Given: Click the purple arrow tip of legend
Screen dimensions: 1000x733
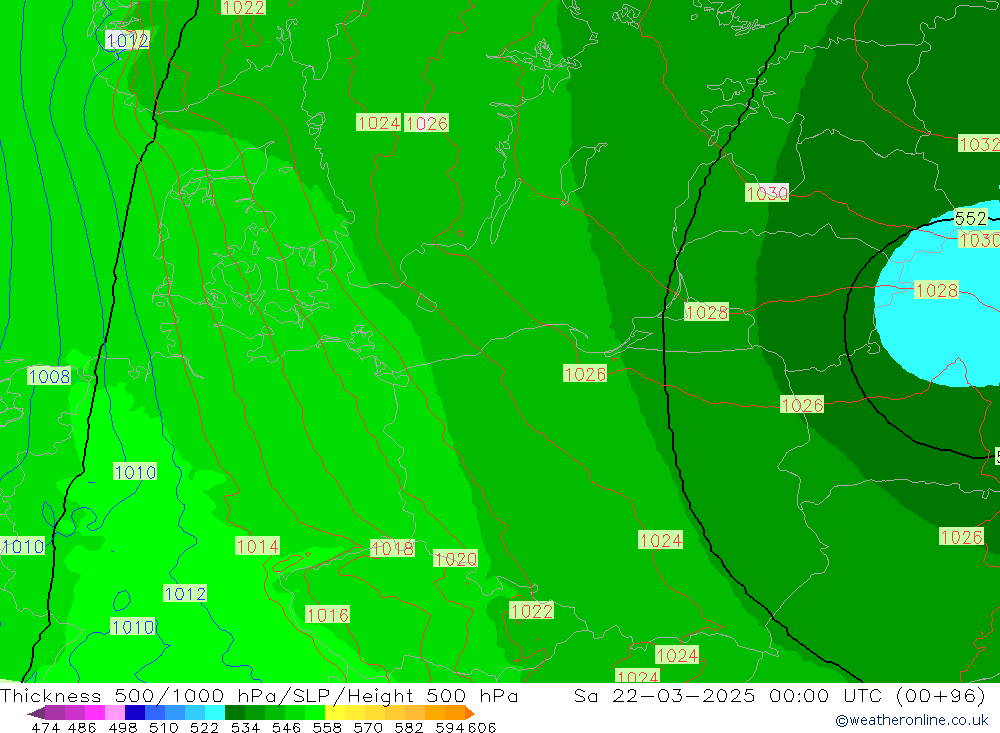Looking at the screenshot, I should pos(36,713).
